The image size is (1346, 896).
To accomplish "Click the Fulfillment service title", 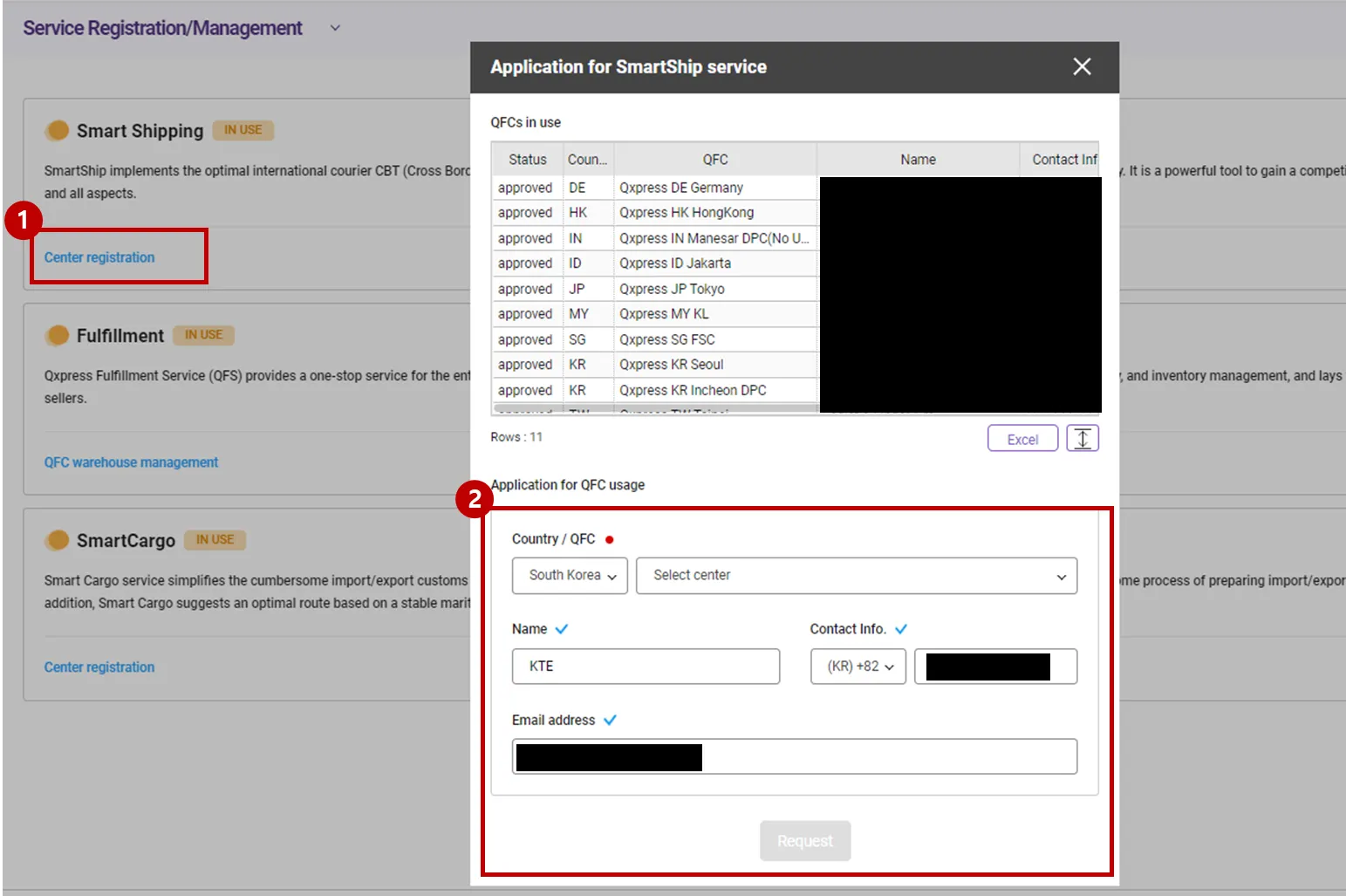I will click(120, 336).
